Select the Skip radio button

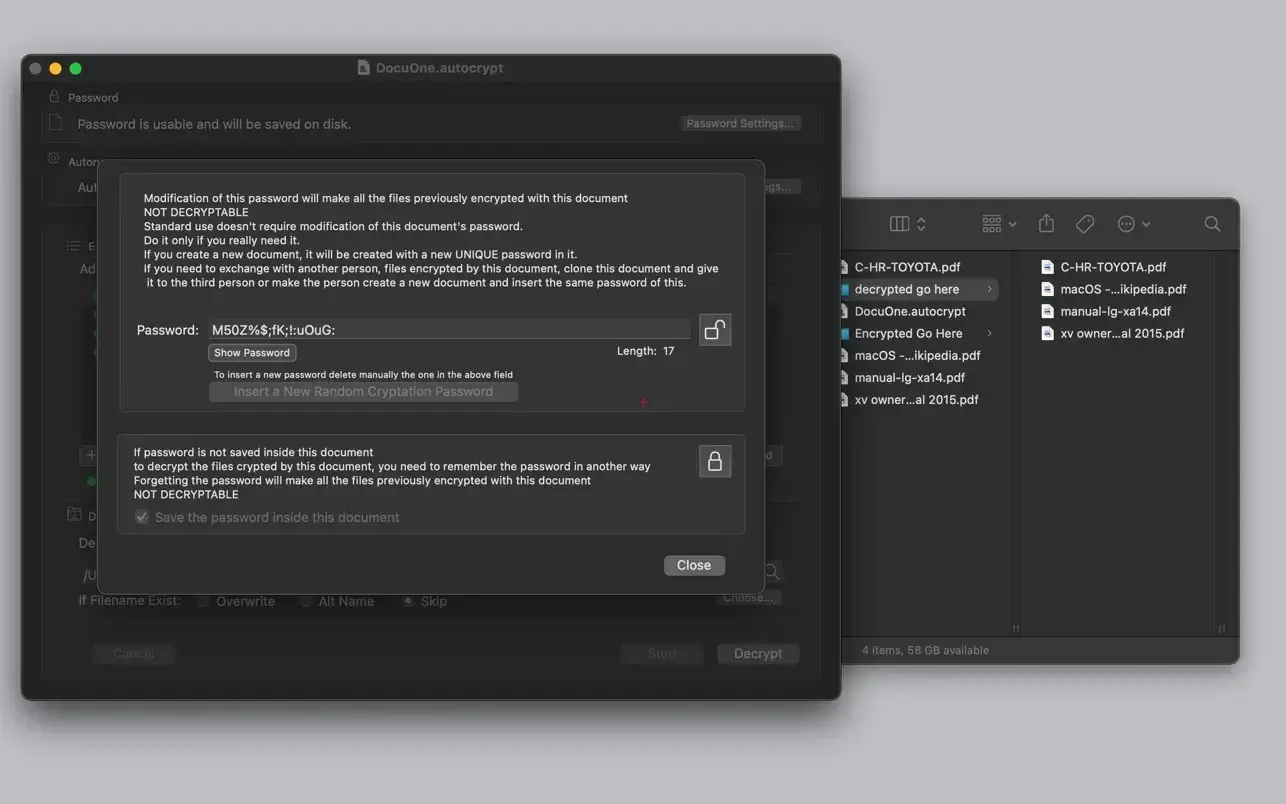pos(408,601)
